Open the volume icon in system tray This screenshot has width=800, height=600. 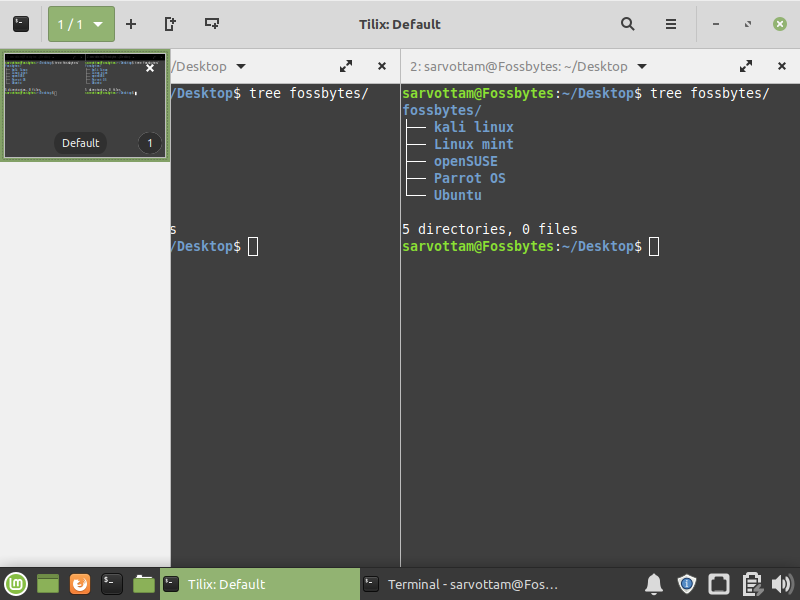point(781,584)
